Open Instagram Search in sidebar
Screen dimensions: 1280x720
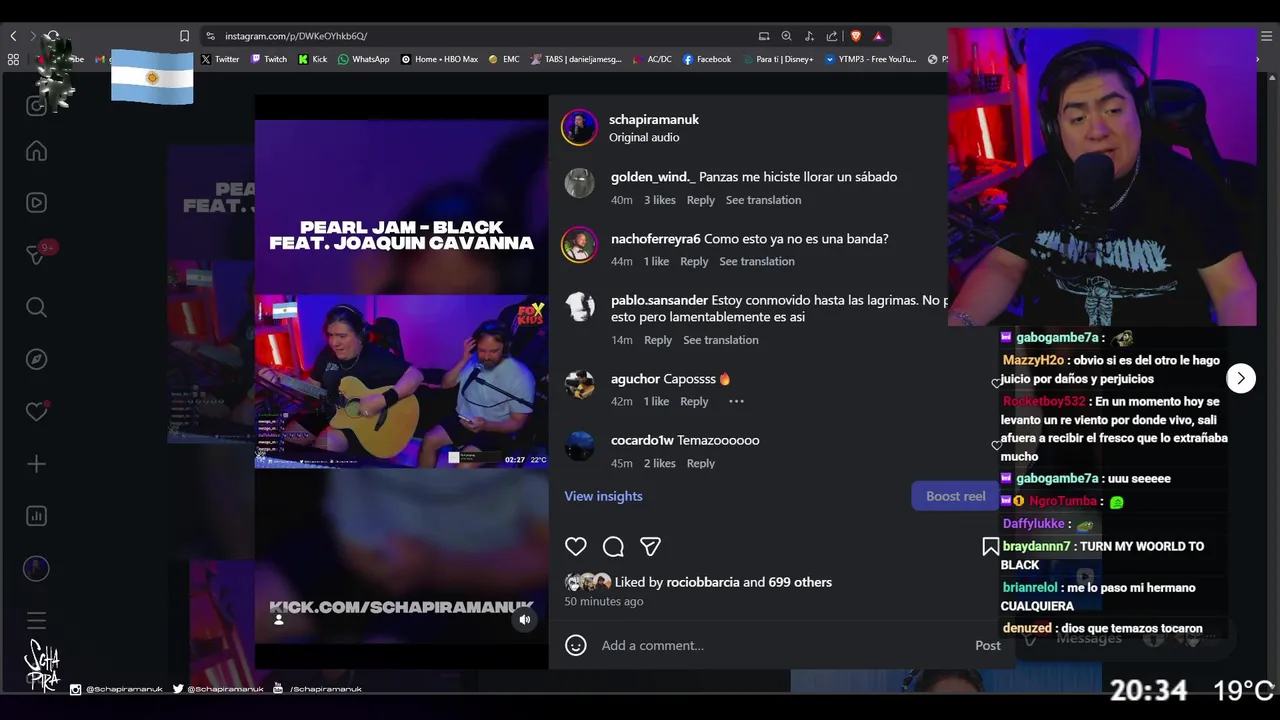point(36,307)
